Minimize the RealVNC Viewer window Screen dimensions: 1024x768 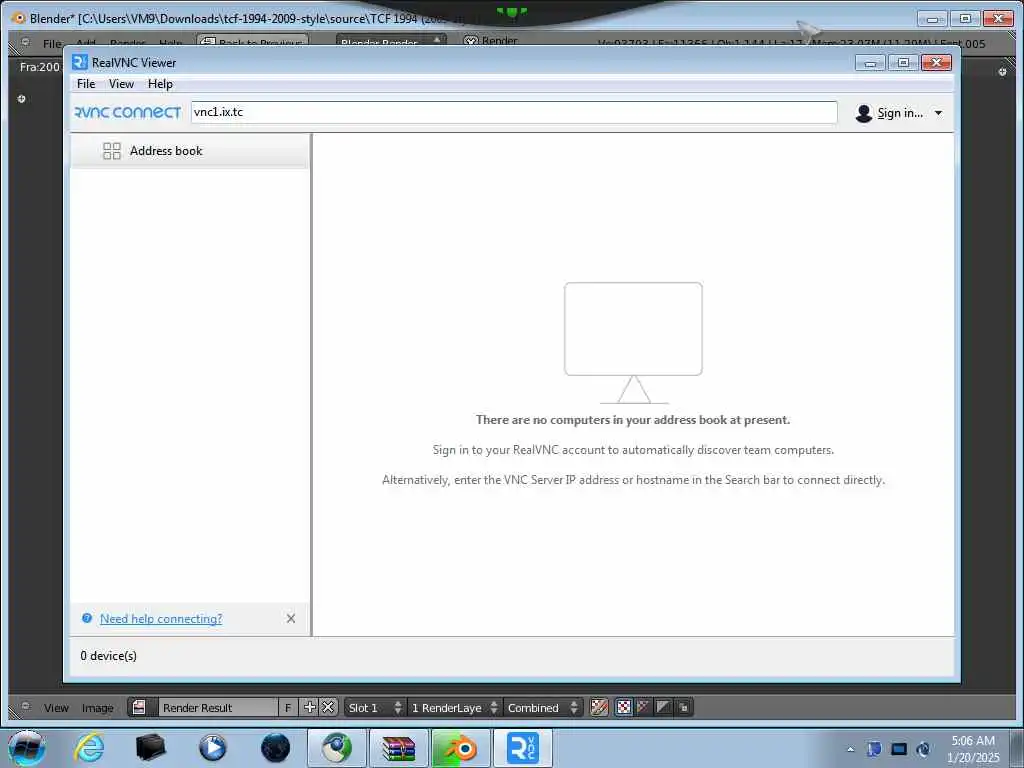(x=870, y=63)
